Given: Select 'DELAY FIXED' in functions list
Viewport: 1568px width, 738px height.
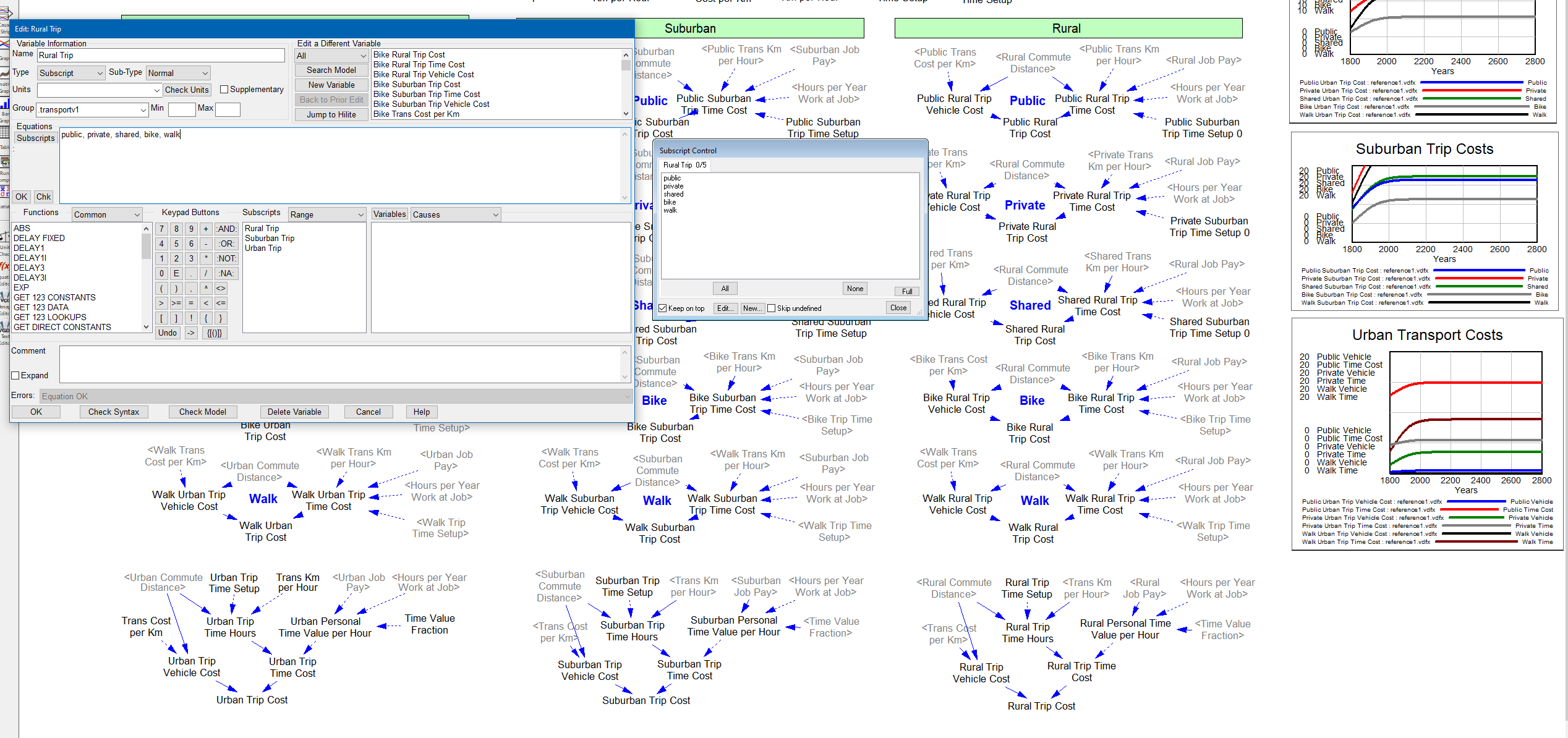Looking at the screenshot, I should click(x=39, y=239).
